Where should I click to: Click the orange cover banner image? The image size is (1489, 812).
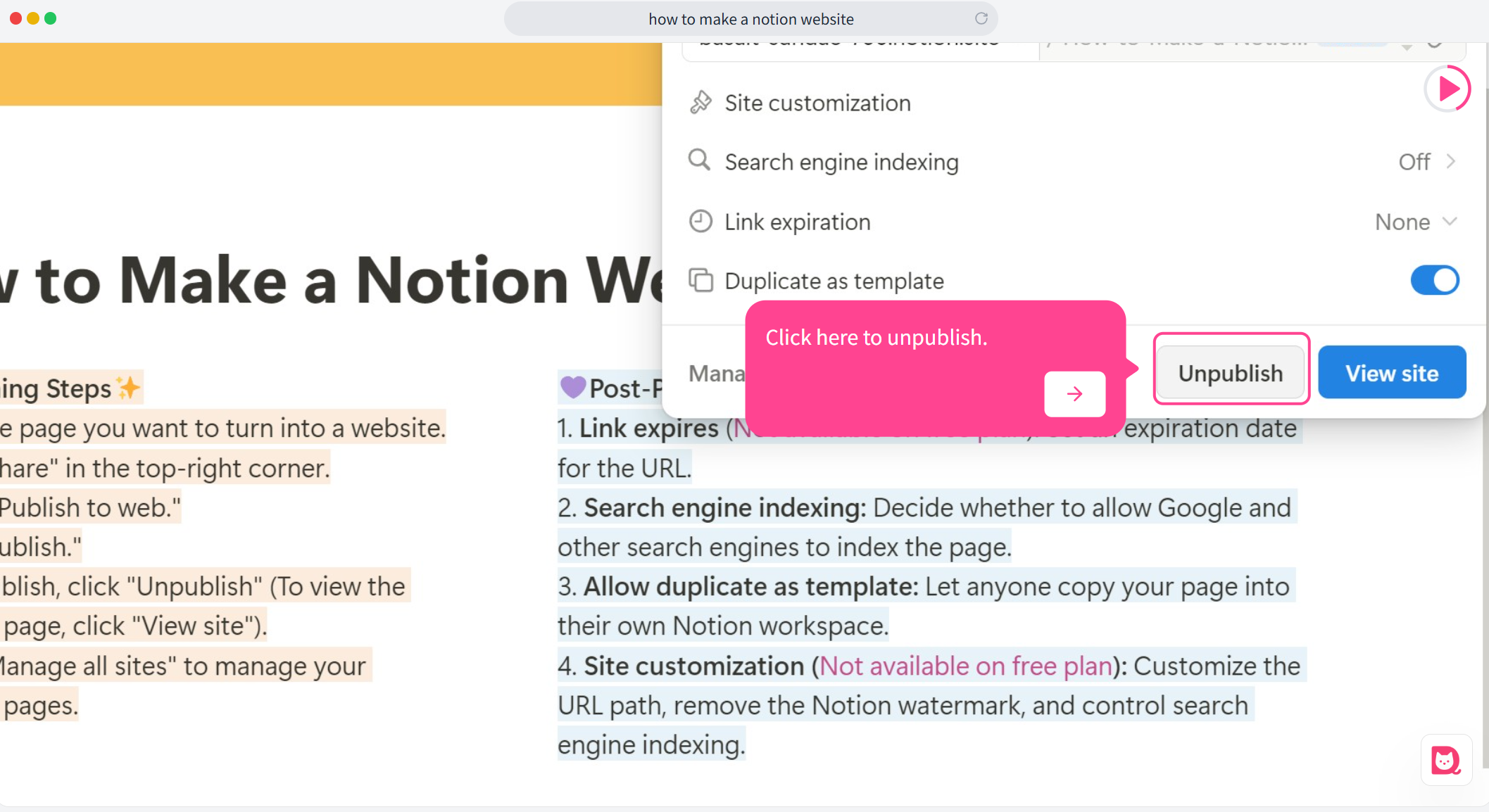coord(331,74)
